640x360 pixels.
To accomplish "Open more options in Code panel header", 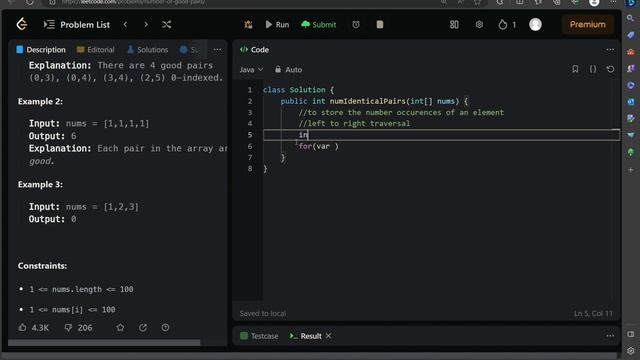I will point(610,49).
